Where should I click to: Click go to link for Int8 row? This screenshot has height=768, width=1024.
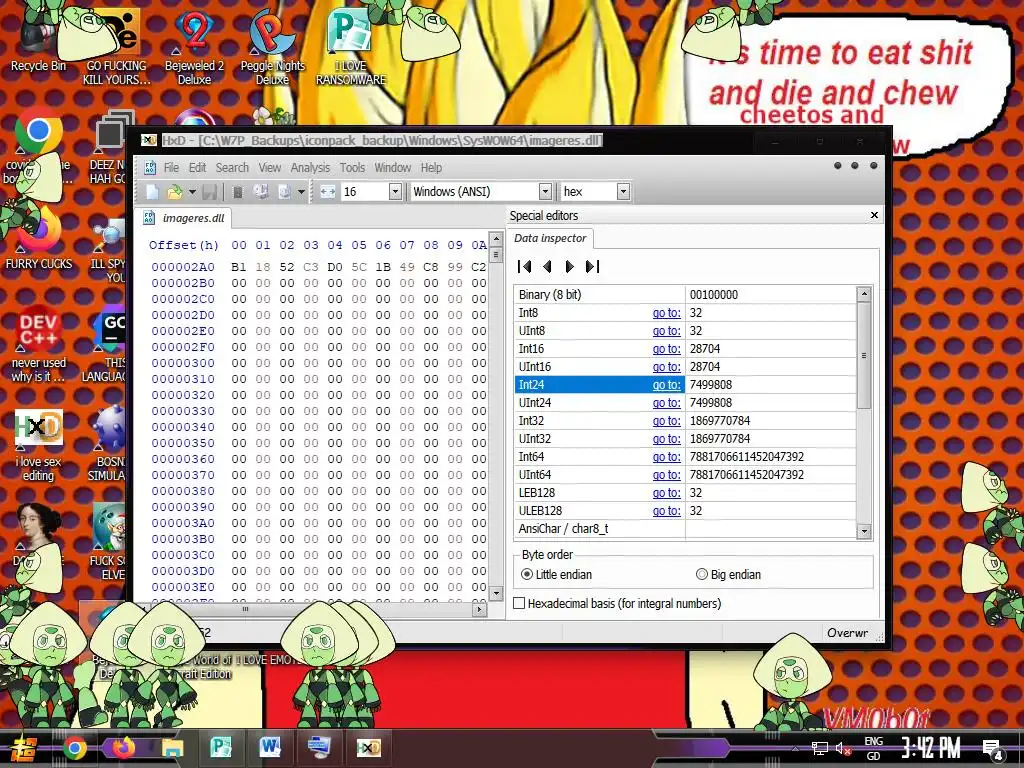click(666, 313)
